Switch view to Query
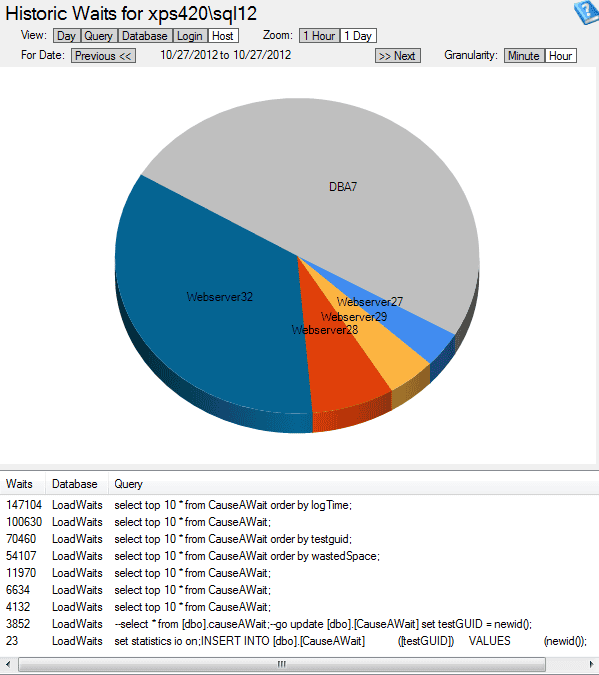Screen dimensions: 599x675 (99, 36)
